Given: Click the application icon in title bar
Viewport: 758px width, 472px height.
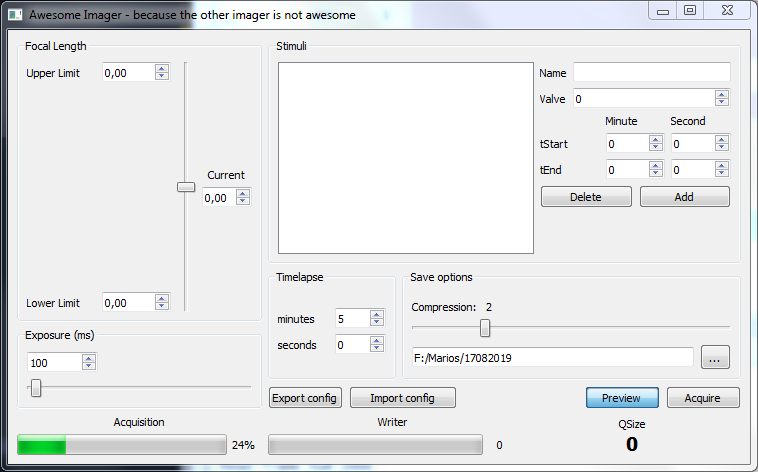Looking at the screenshot, I should 15,15.
